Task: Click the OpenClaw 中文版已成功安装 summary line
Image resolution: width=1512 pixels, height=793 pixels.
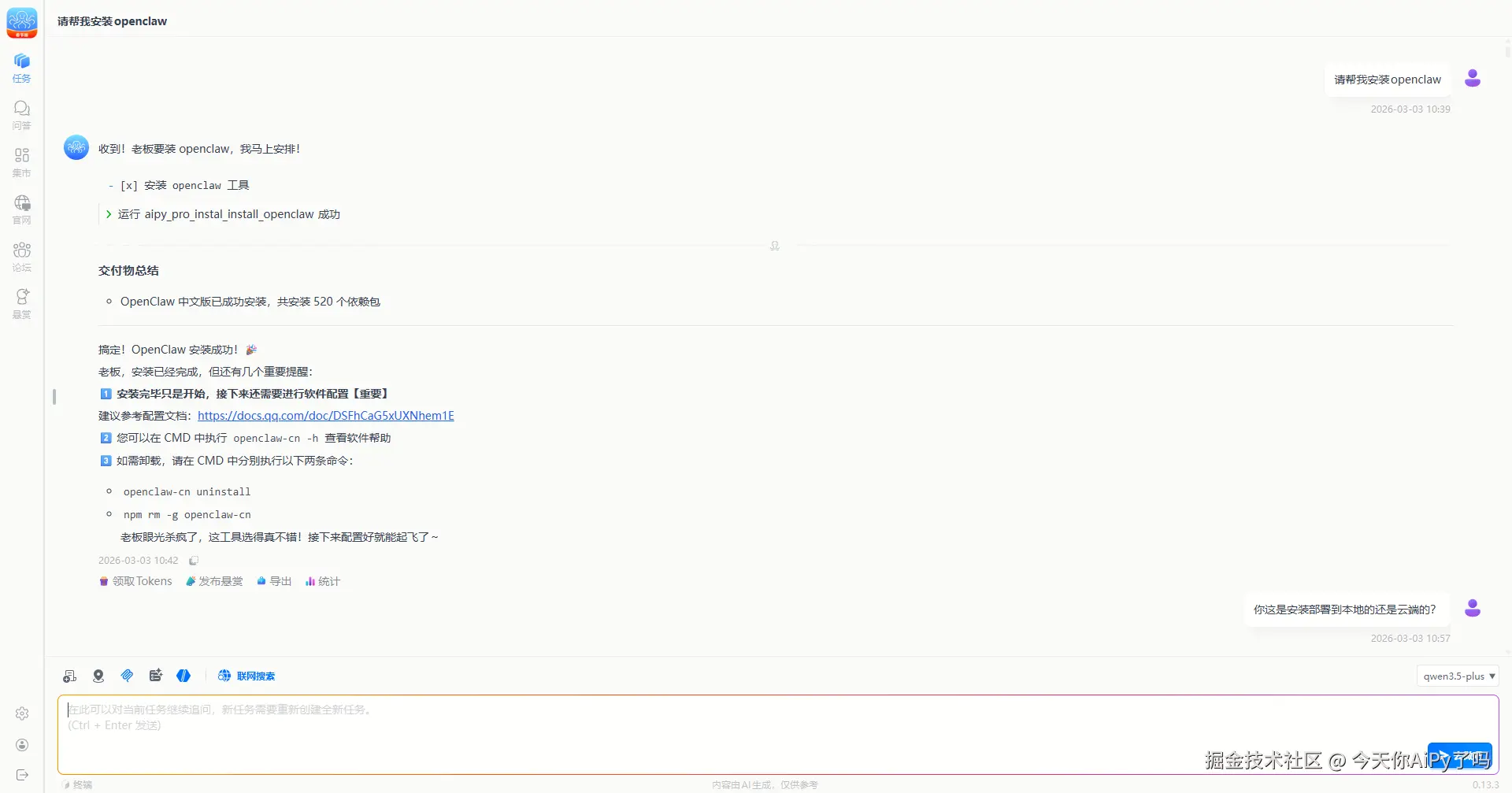Action: pos(250,302)
